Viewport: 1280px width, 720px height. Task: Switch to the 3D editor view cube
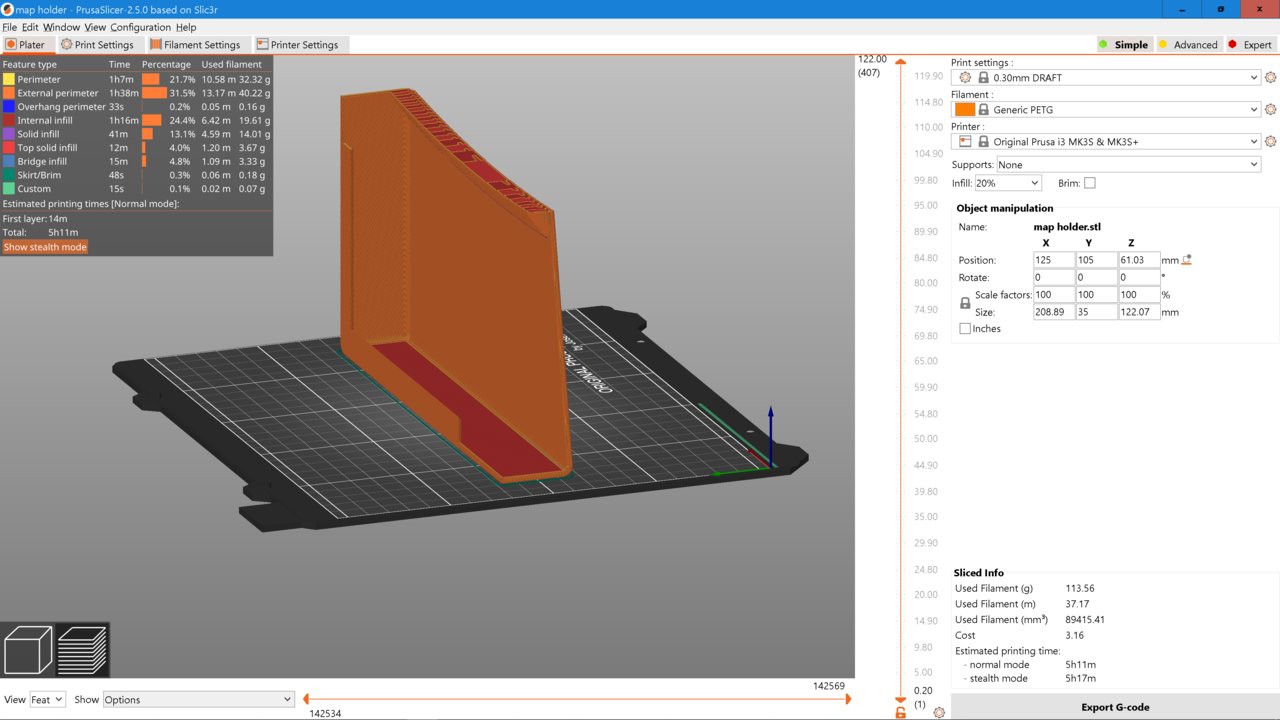coord(29,651)
